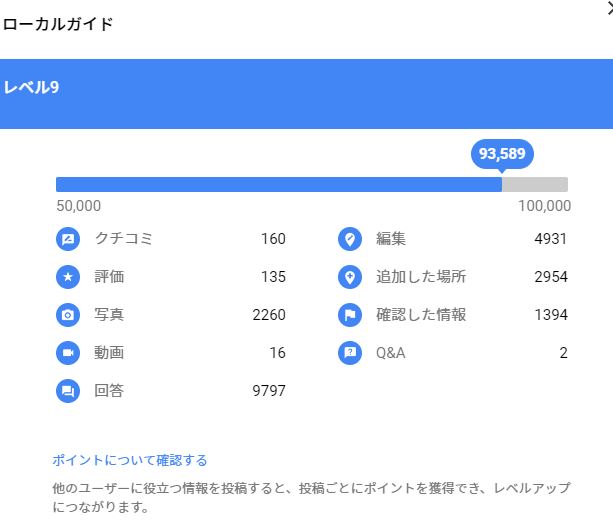Click the 写真 camera icon
The height and width of the screenshot is (530, 613).
click(68, 315)
